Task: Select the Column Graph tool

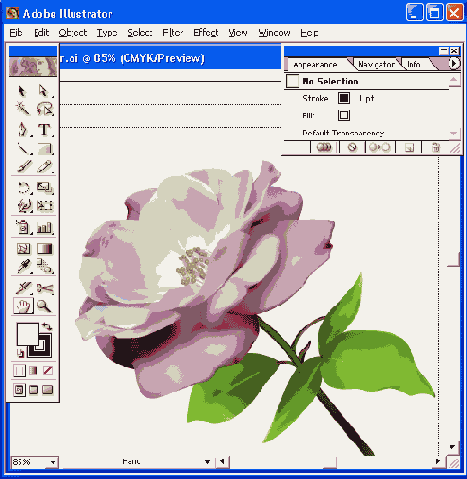Action: tap(44, 227)
